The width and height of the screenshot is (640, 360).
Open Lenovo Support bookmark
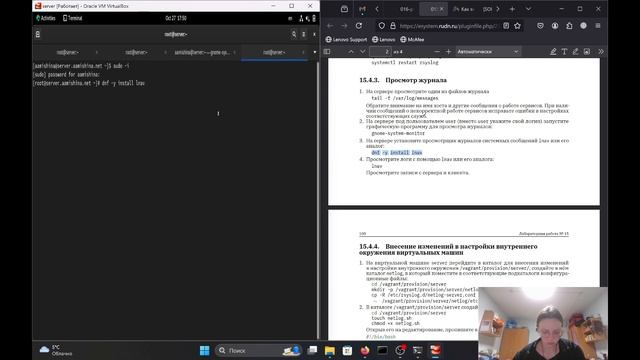point(346,40)
